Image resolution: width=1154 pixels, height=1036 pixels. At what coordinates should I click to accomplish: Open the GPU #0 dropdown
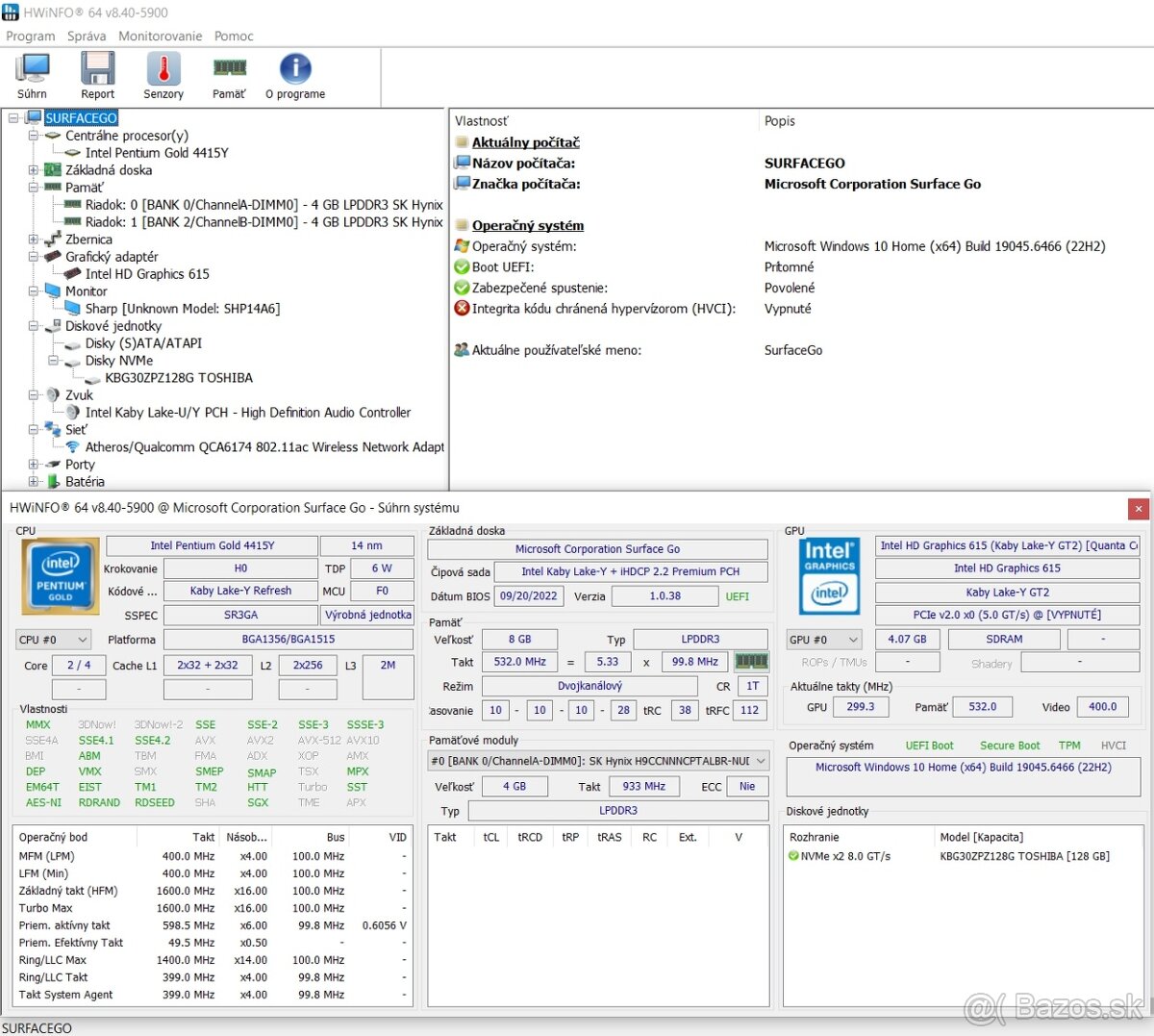824,640
